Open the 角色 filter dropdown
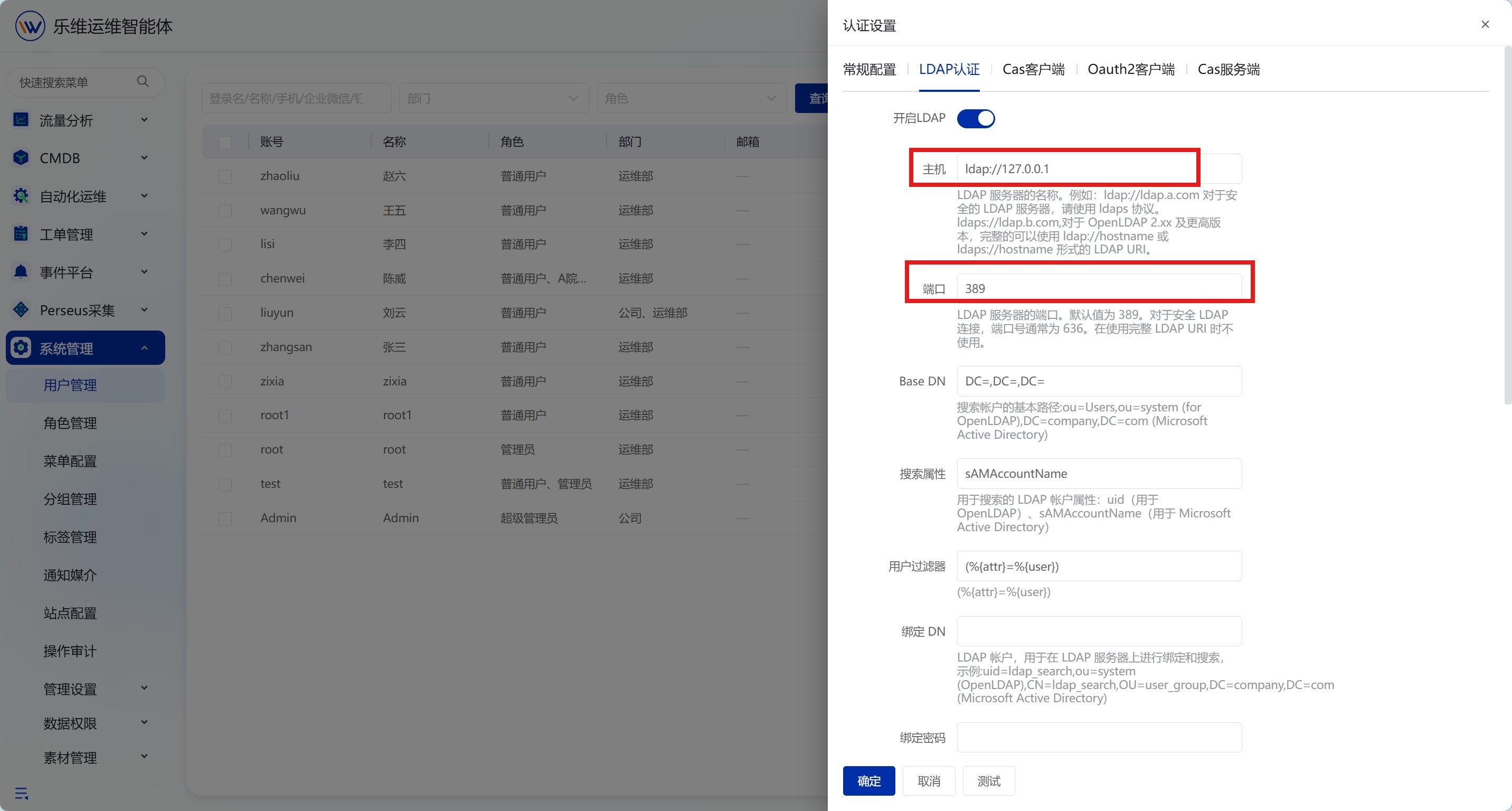 (692, 98)
